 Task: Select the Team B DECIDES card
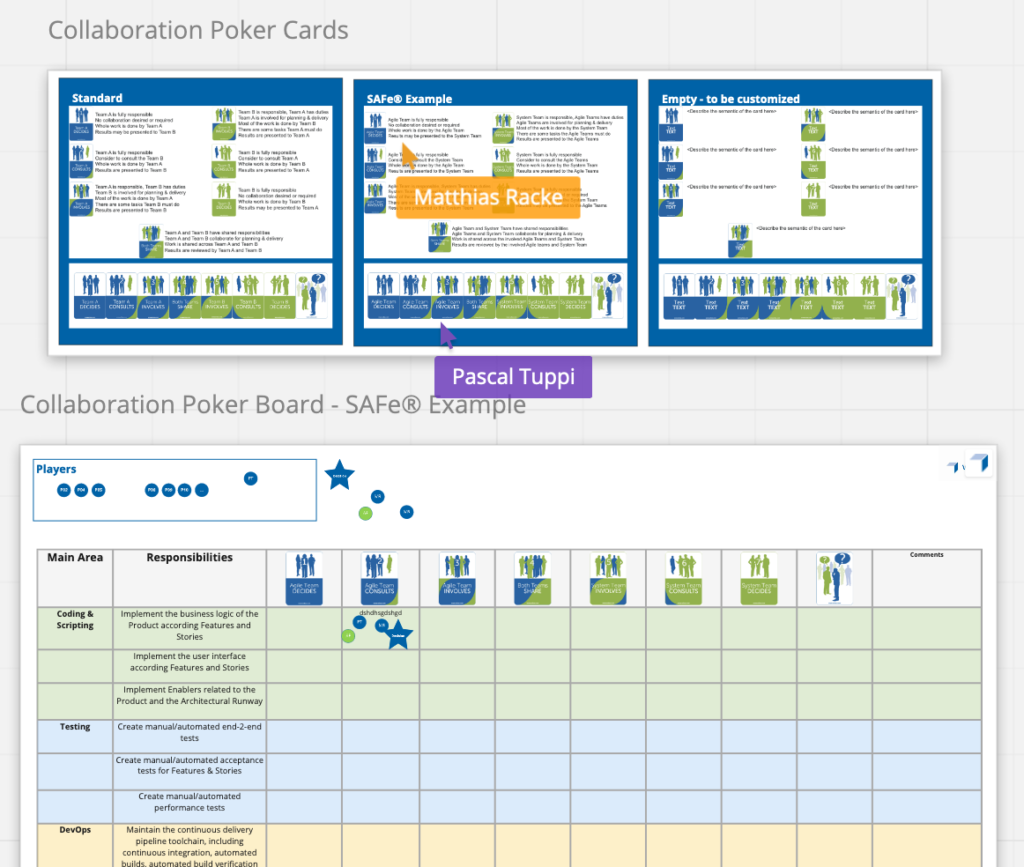280,296
